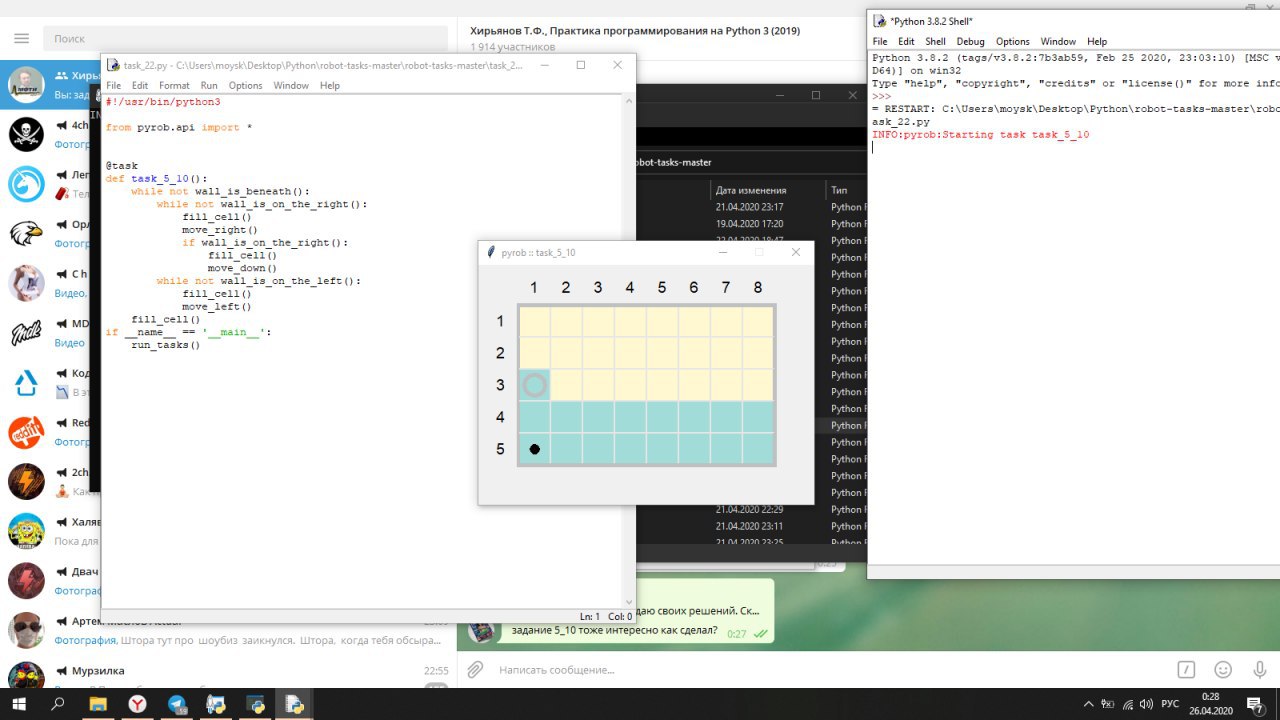Image resolution: width=1280 pixels, height=720 pixels.
Task: Click 'from pyrob.api import *' line
Action: pos(179,128)
